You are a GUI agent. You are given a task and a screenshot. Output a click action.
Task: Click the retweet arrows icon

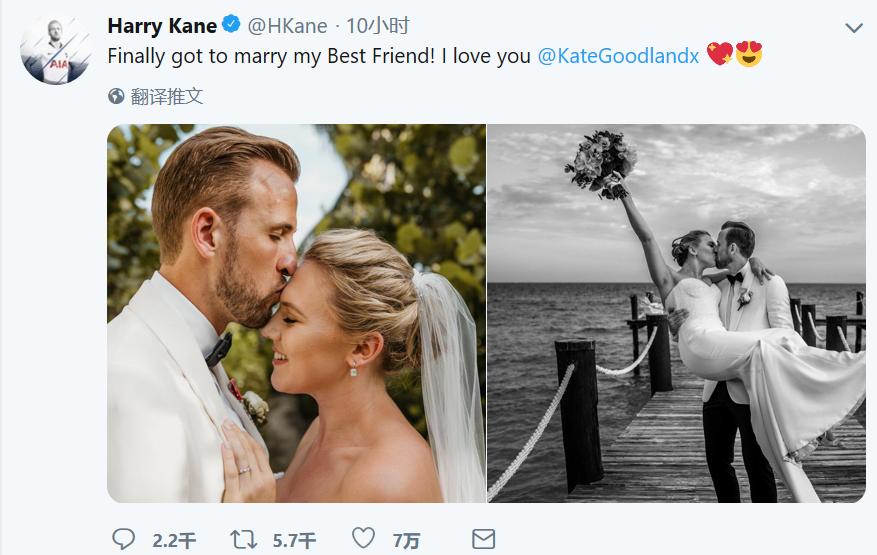242,540
